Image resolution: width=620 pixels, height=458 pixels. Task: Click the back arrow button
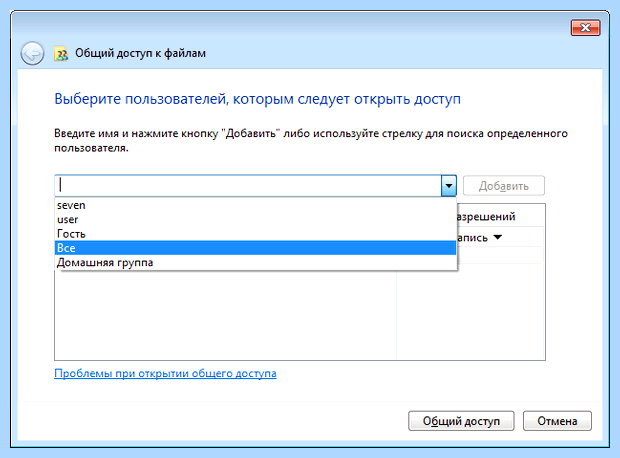pyautogui.click(x=32, y=53)
